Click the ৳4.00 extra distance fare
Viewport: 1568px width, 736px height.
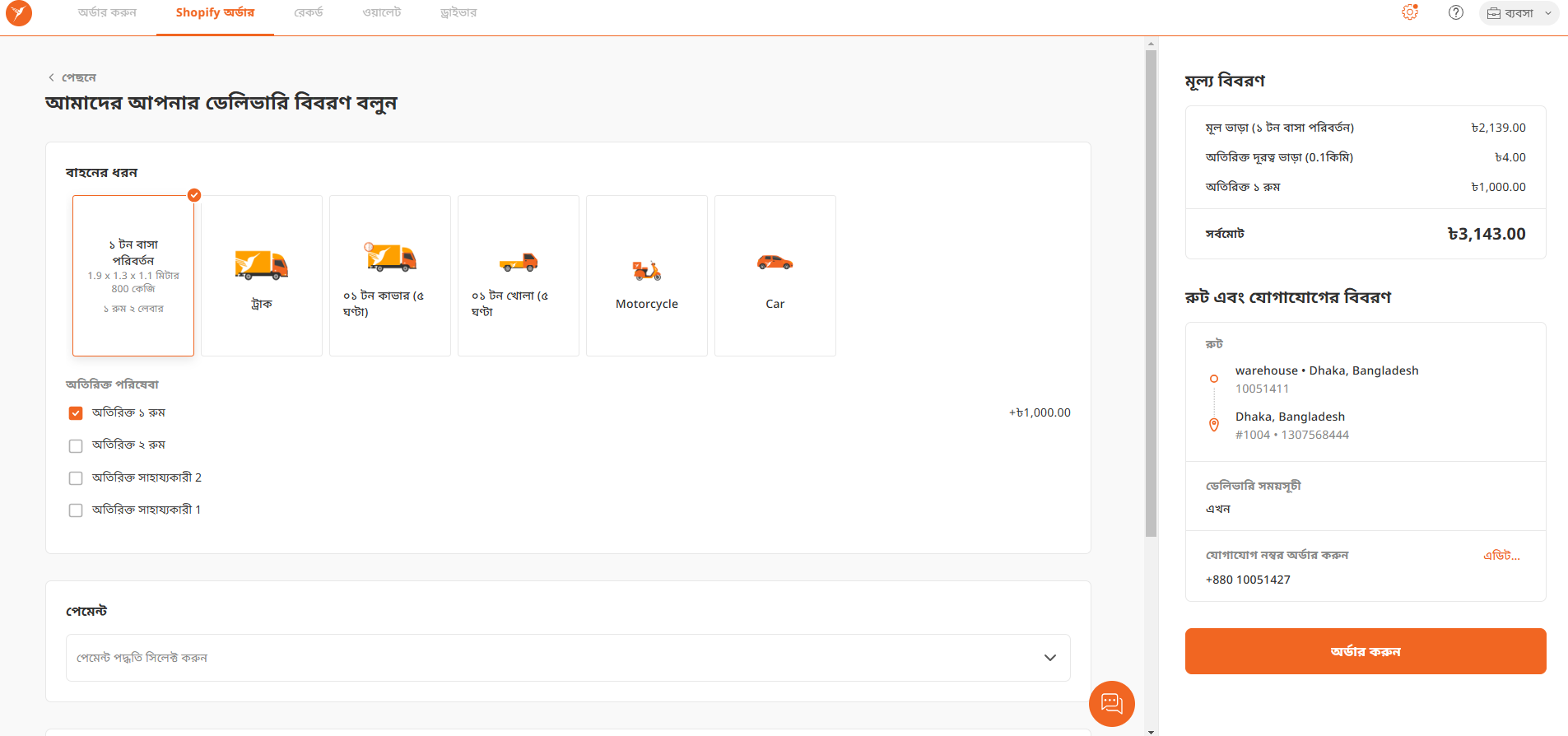click(1510, 157)
